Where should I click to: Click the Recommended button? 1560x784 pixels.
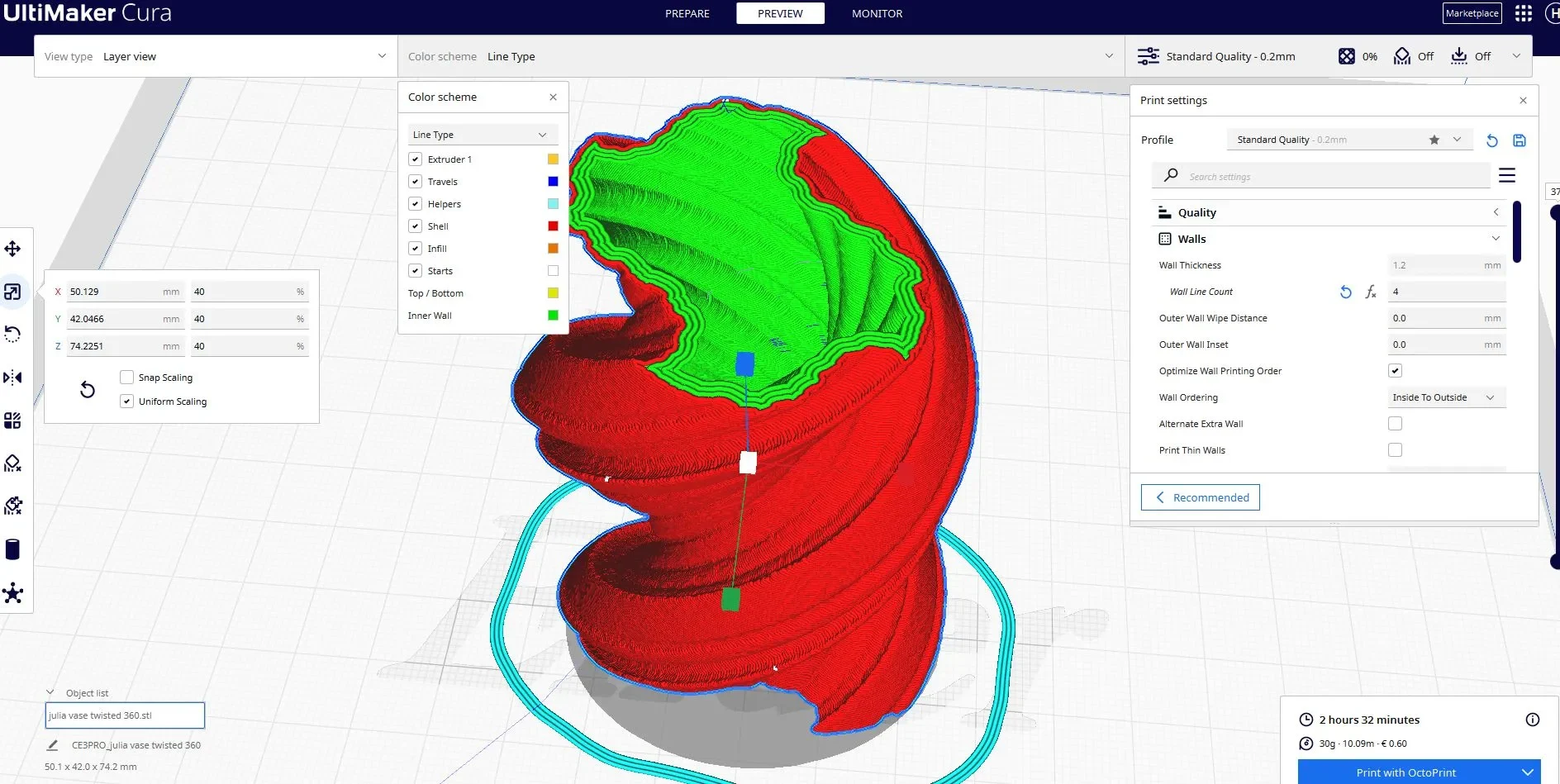tap(1201, 497)
